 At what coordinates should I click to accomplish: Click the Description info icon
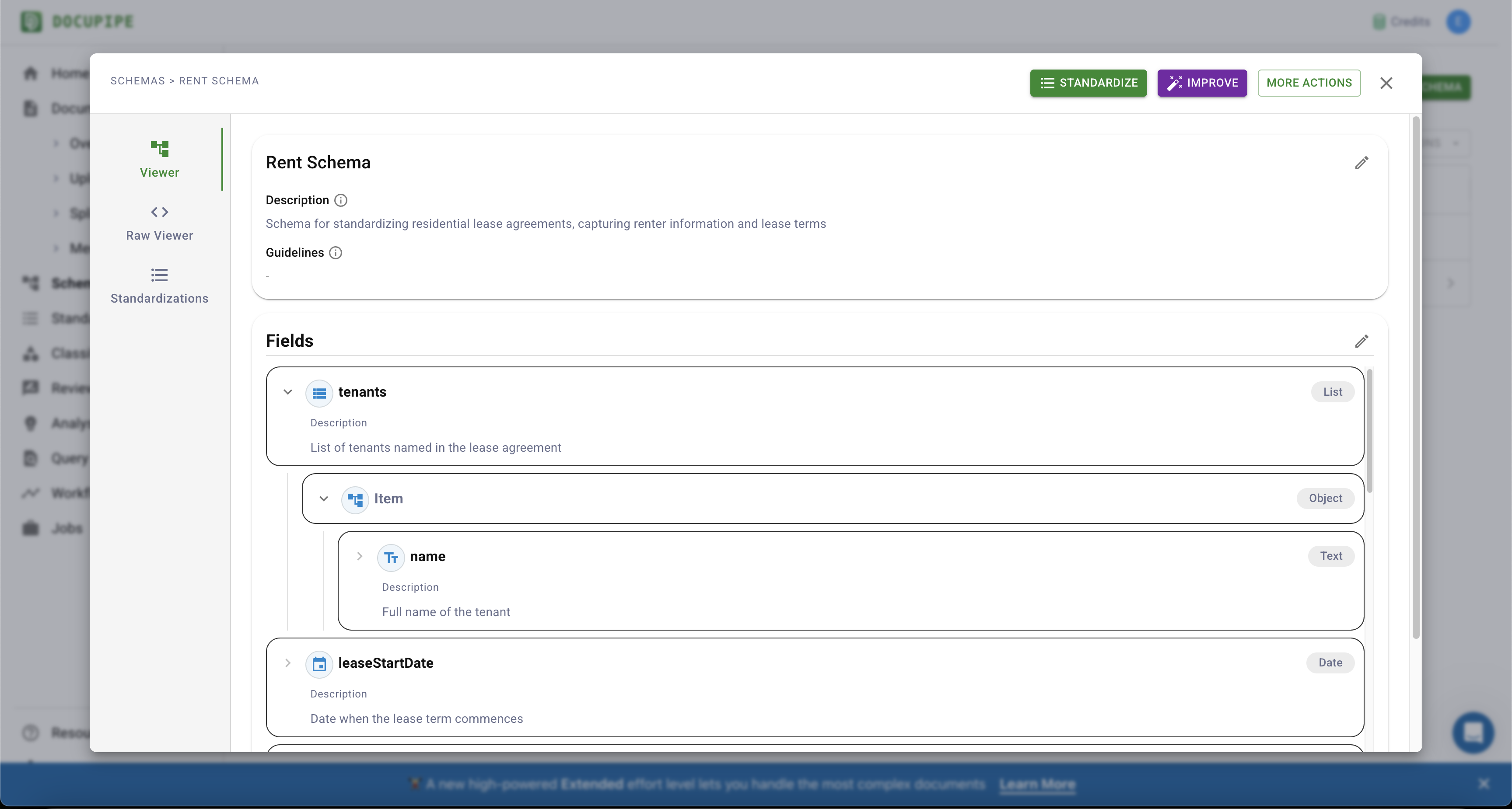click(340, 200)
